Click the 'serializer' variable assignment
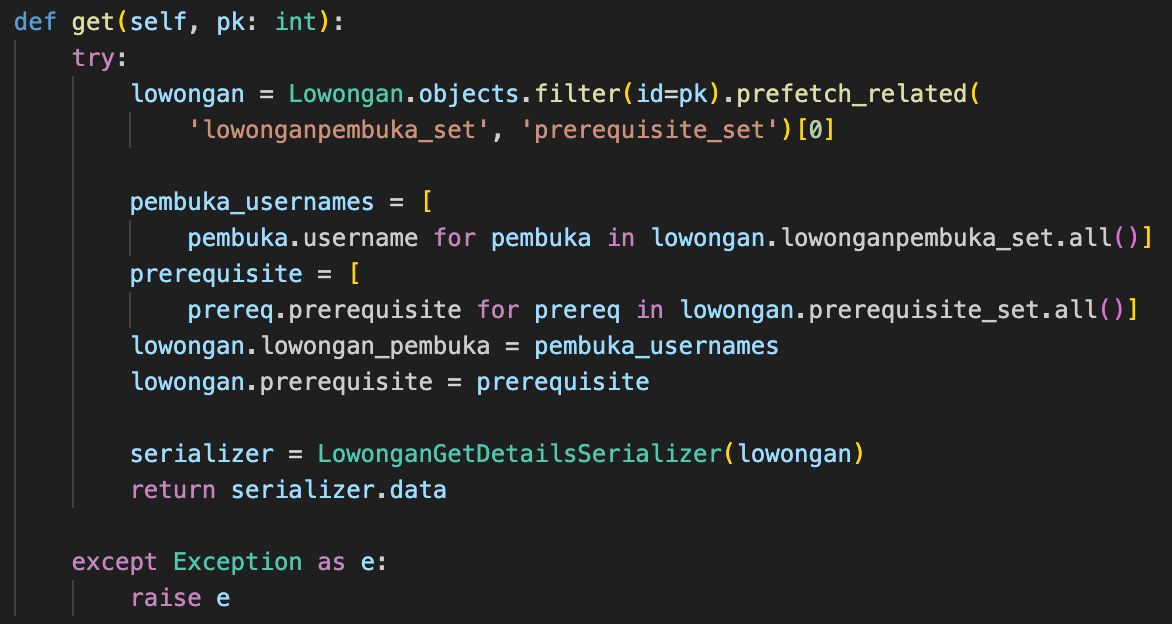 pos(202,454)
